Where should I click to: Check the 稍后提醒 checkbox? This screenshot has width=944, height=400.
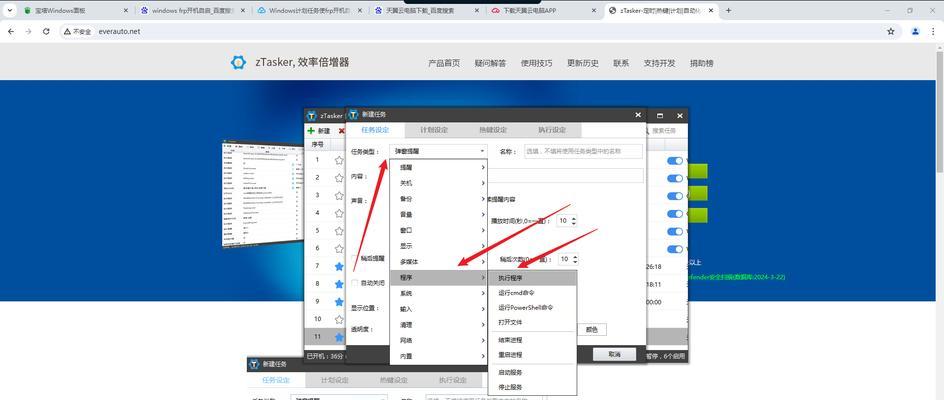(x=355, y=258)
